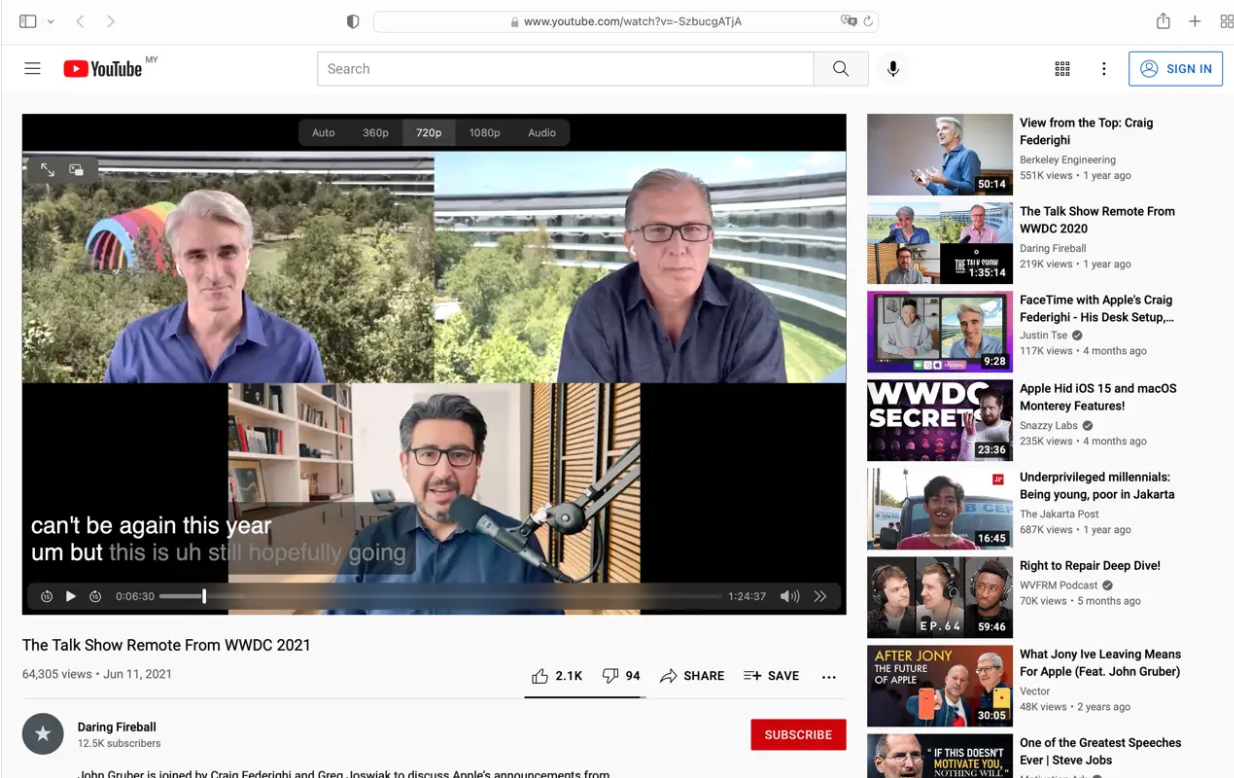
Task: Click the translate icon in address bar
Action: (849, 21)
